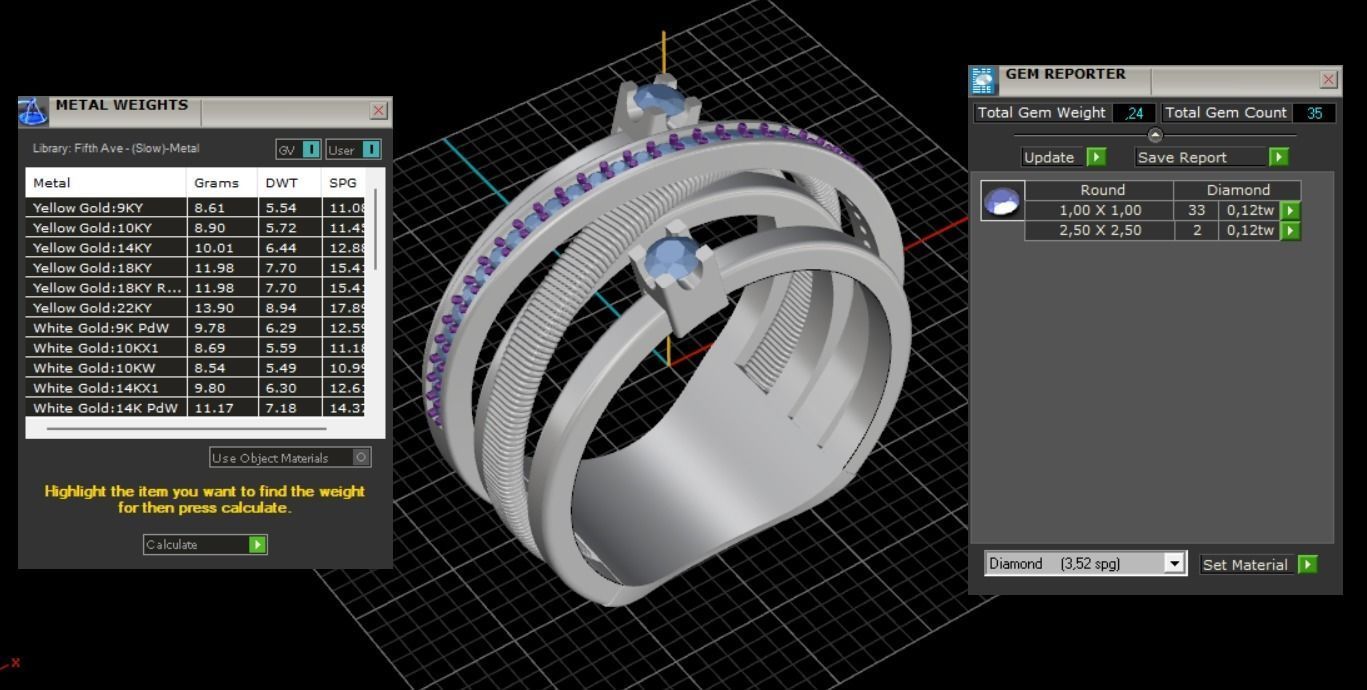This screenshot has height=690, width=1367.
Task: Select the round diamond gem thumbnail
Action: pyautogui.click(x=1002, y=201)
